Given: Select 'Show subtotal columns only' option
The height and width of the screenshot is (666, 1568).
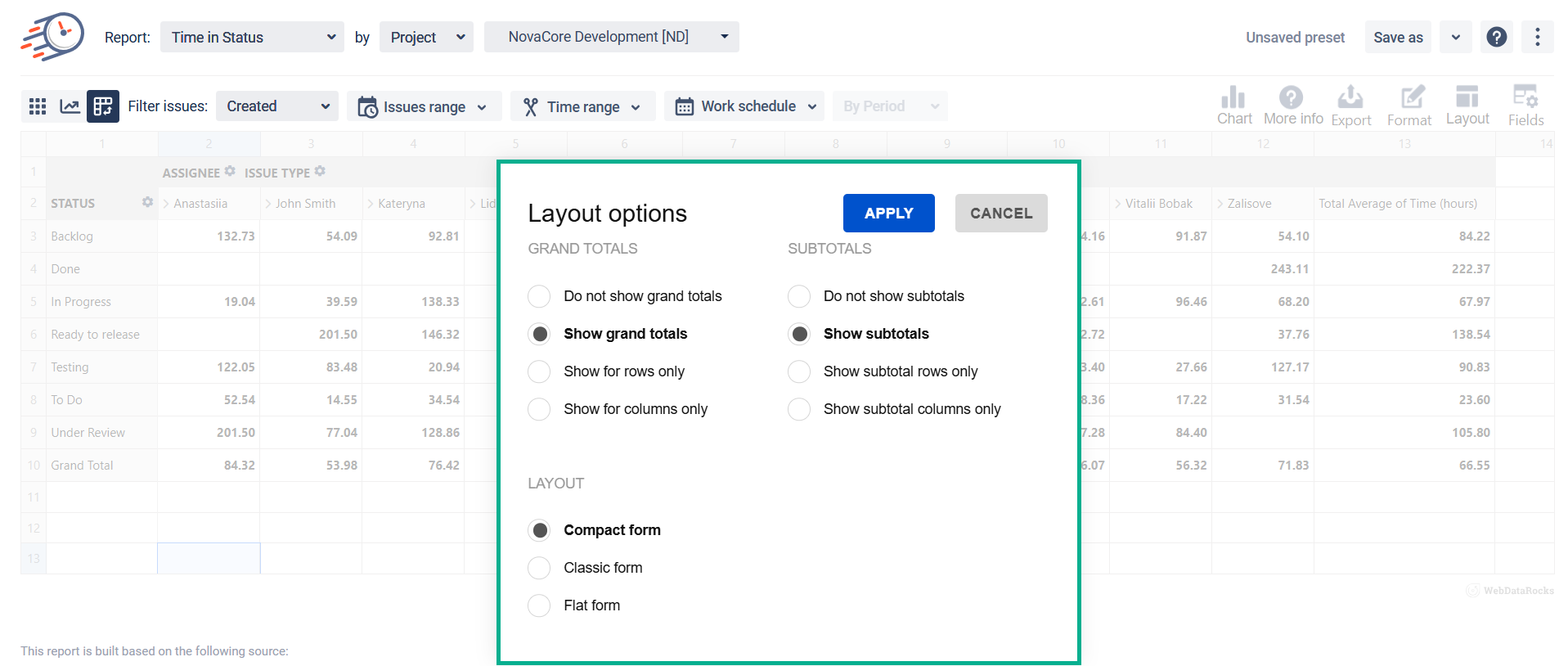Looking at the screenshot, I should (799, 409).
